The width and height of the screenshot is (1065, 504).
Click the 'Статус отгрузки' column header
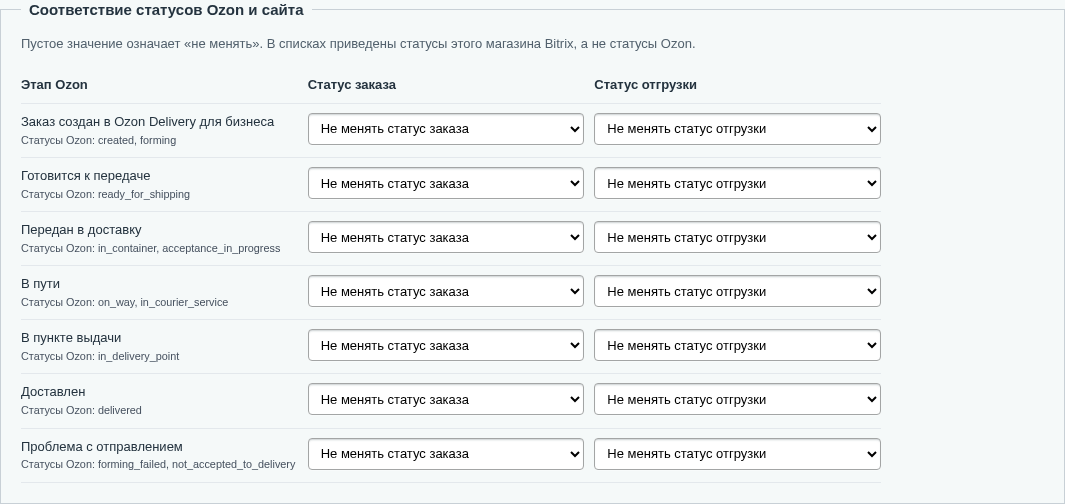tap(645, 85)
